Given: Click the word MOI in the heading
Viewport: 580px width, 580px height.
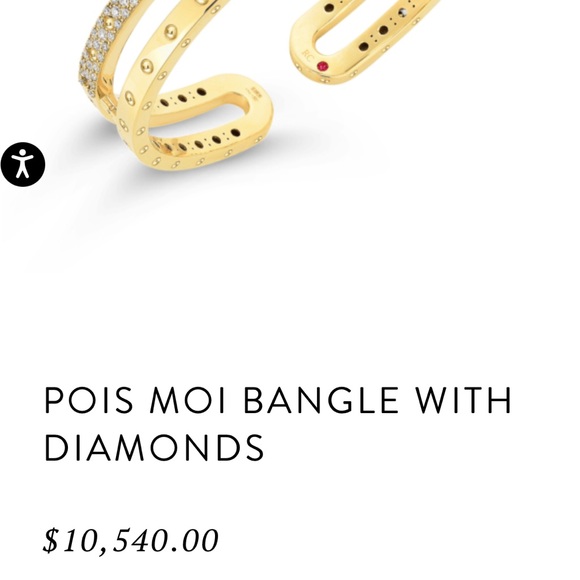Looking at the screenshot, I should 187,400.
